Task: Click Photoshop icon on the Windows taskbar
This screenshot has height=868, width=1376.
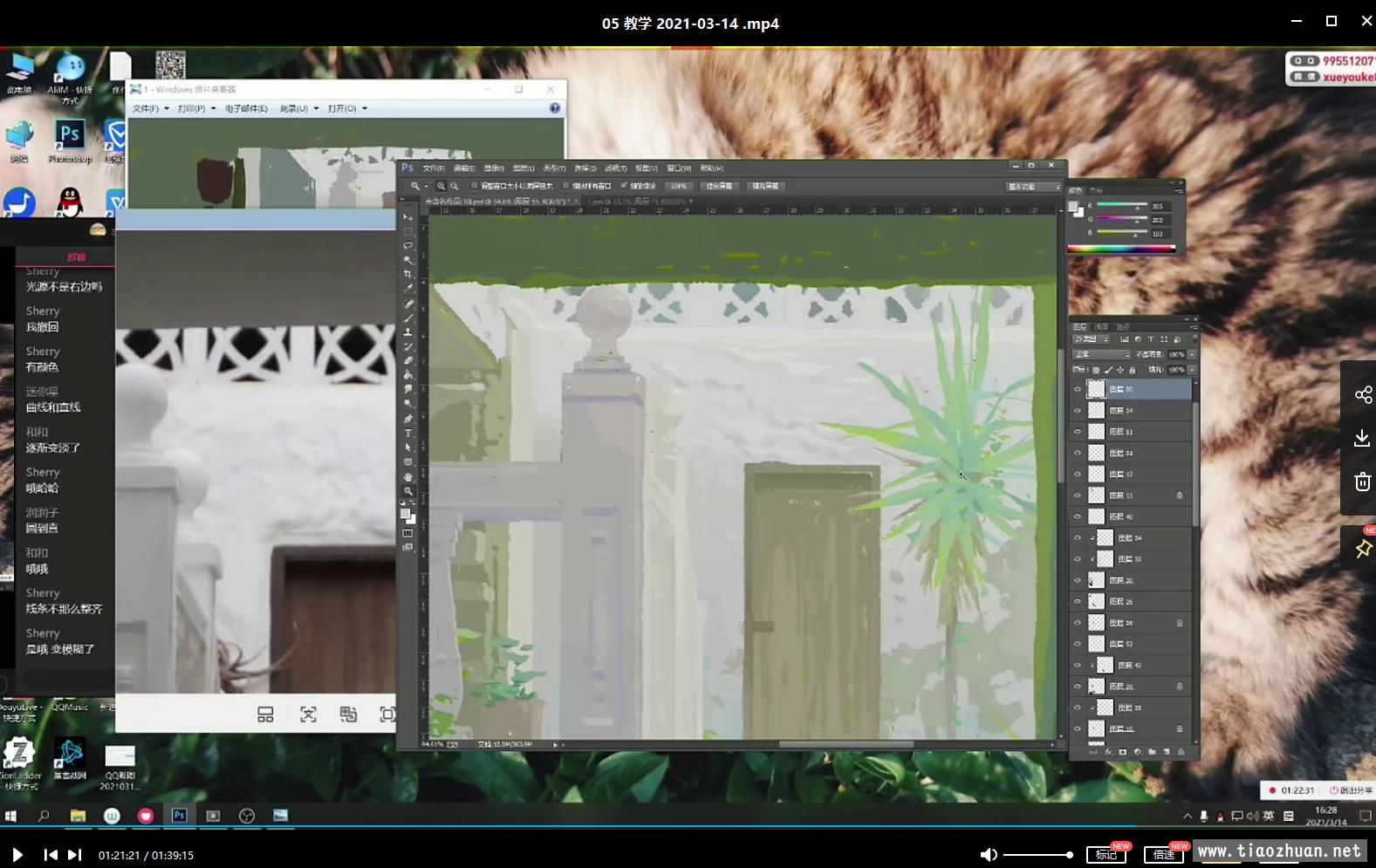Action: coord(179,816)
